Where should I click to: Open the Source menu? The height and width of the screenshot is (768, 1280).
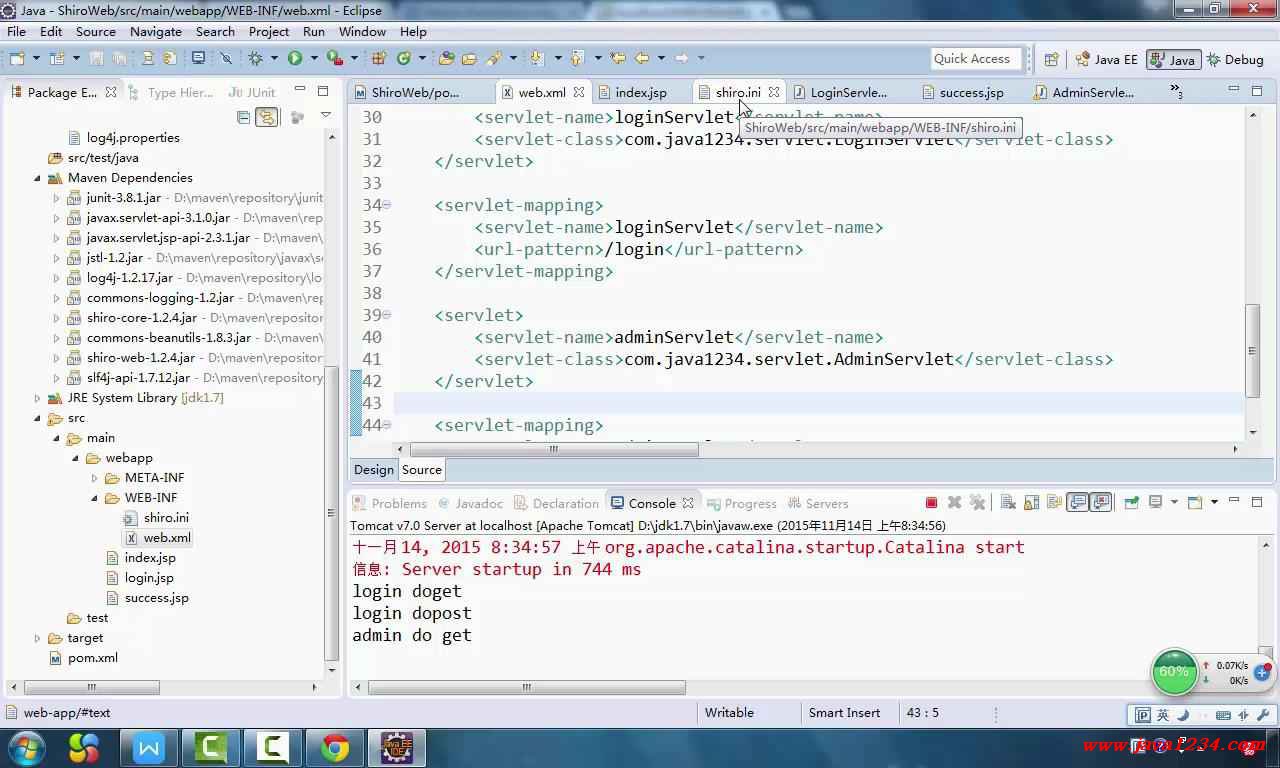point(96,31)
